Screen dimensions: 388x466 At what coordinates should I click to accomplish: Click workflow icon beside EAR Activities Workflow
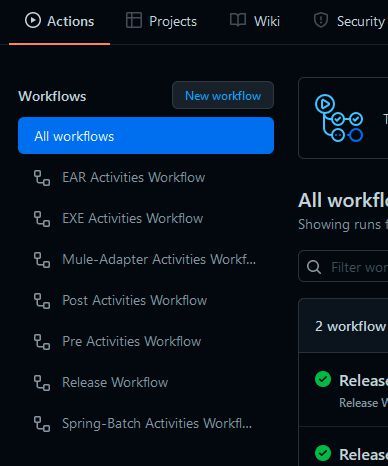(42, 178)
